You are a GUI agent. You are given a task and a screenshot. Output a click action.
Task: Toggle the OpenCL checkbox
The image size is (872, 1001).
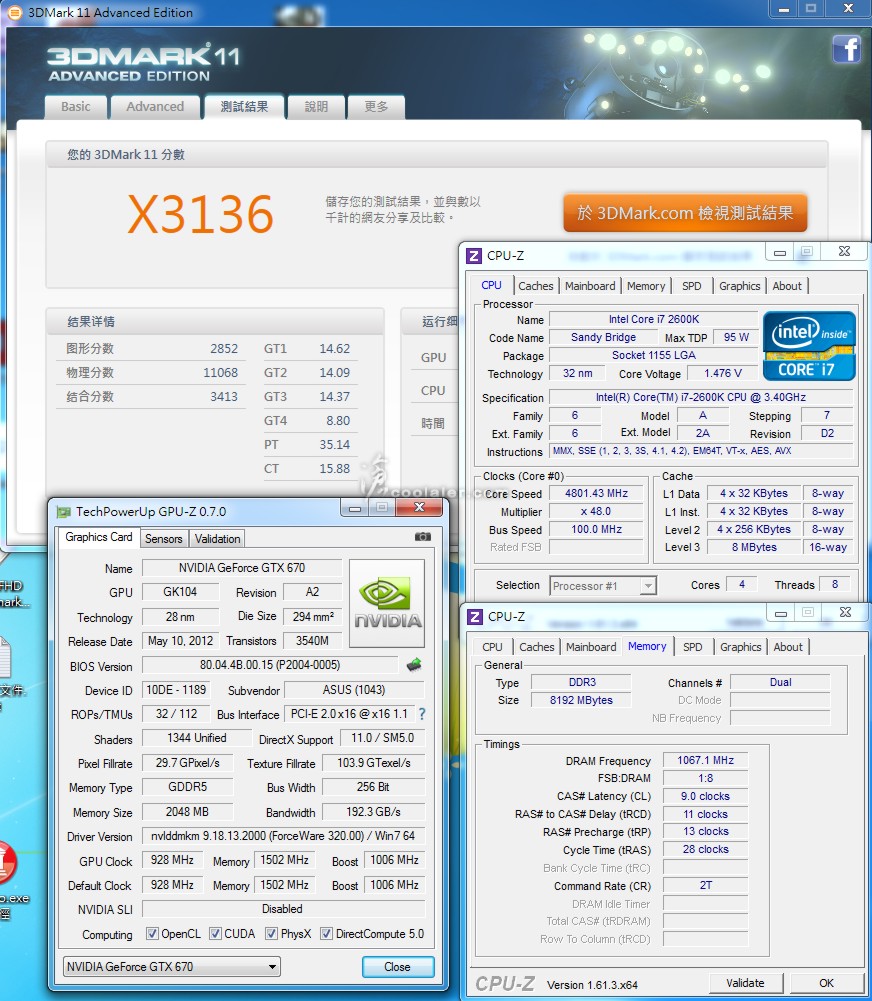coord(153,934)
